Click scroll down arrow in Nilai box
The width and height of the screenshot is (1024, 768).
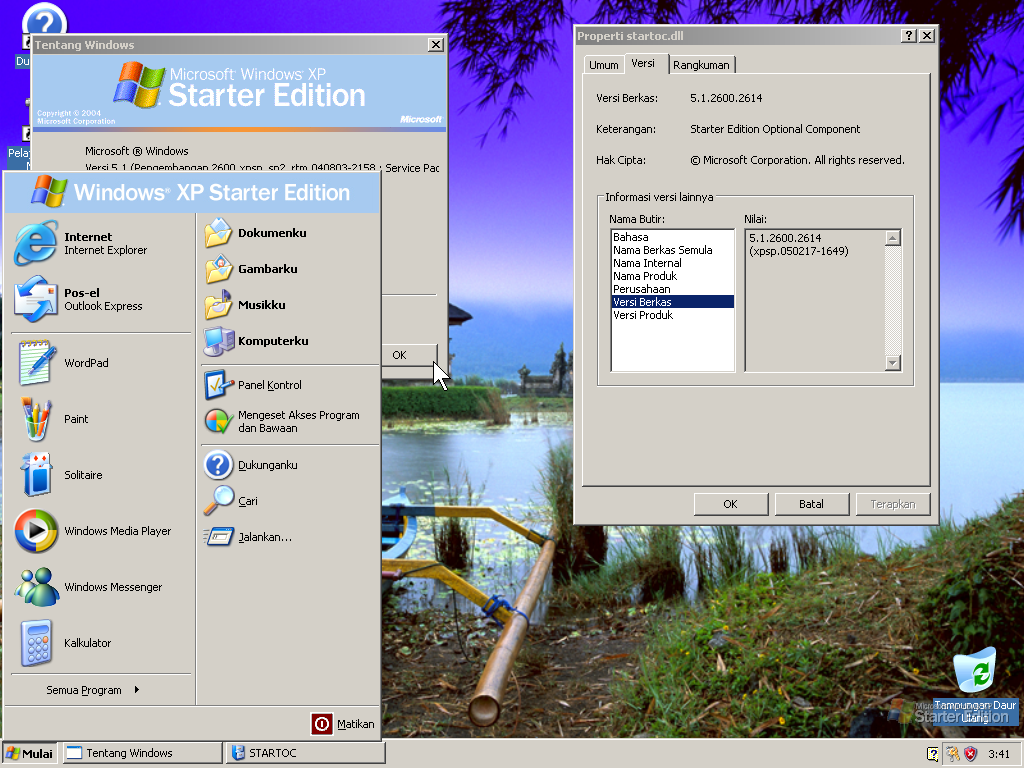893,363
